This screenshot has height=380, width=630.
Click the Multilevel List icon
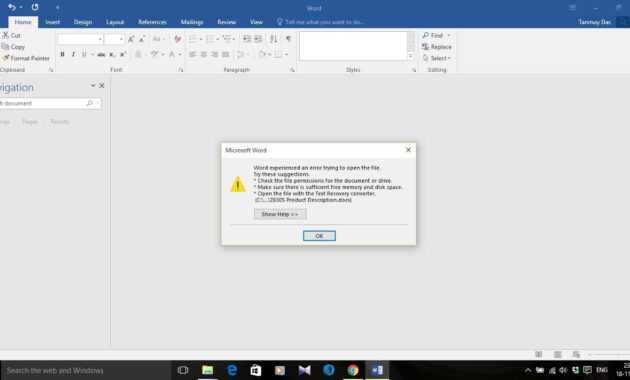[x=227, y=39]
